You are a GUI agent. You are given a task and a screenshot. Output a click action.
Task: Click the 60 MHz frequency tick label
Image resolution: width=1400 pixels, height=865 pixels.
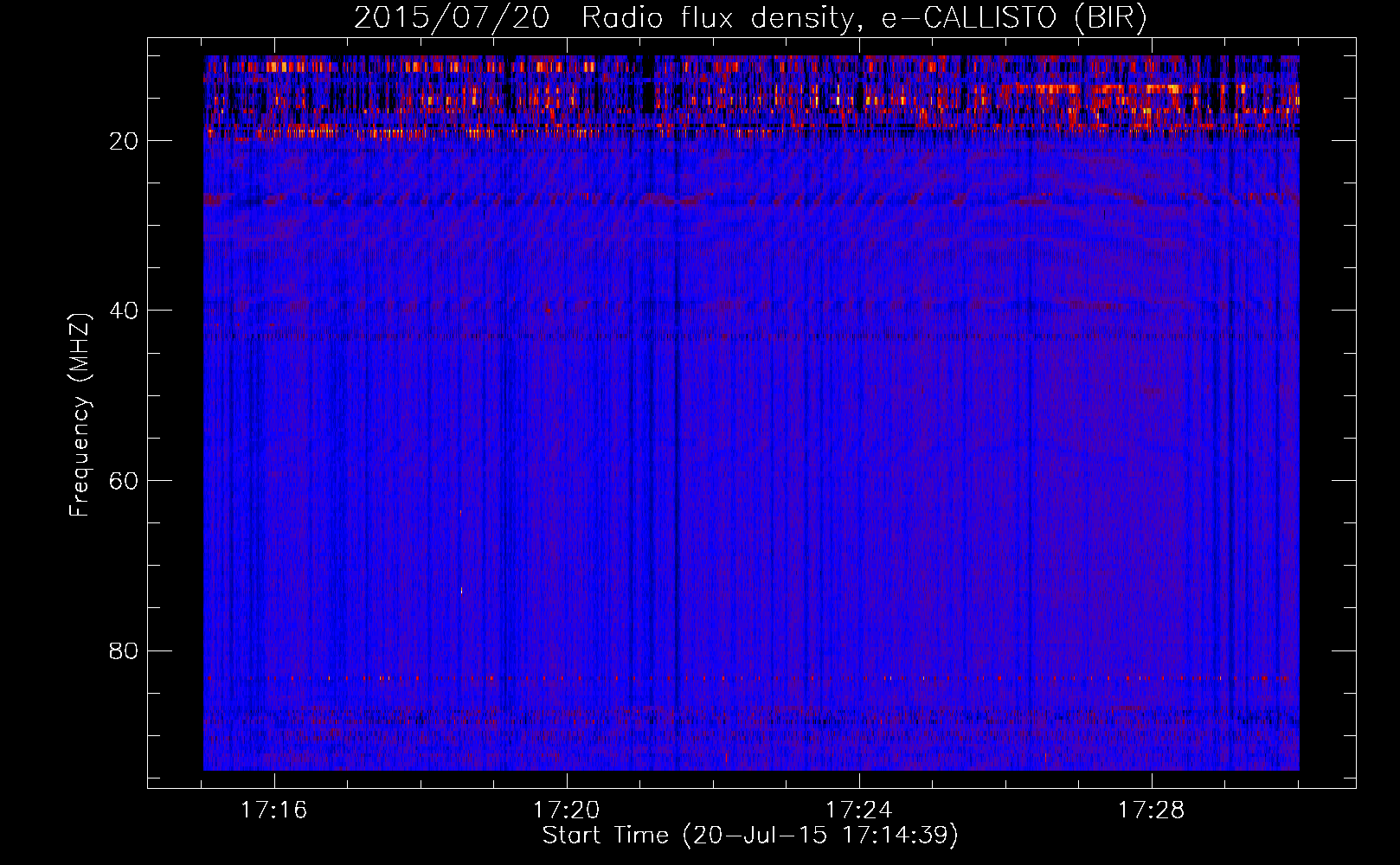coord(125,481)
